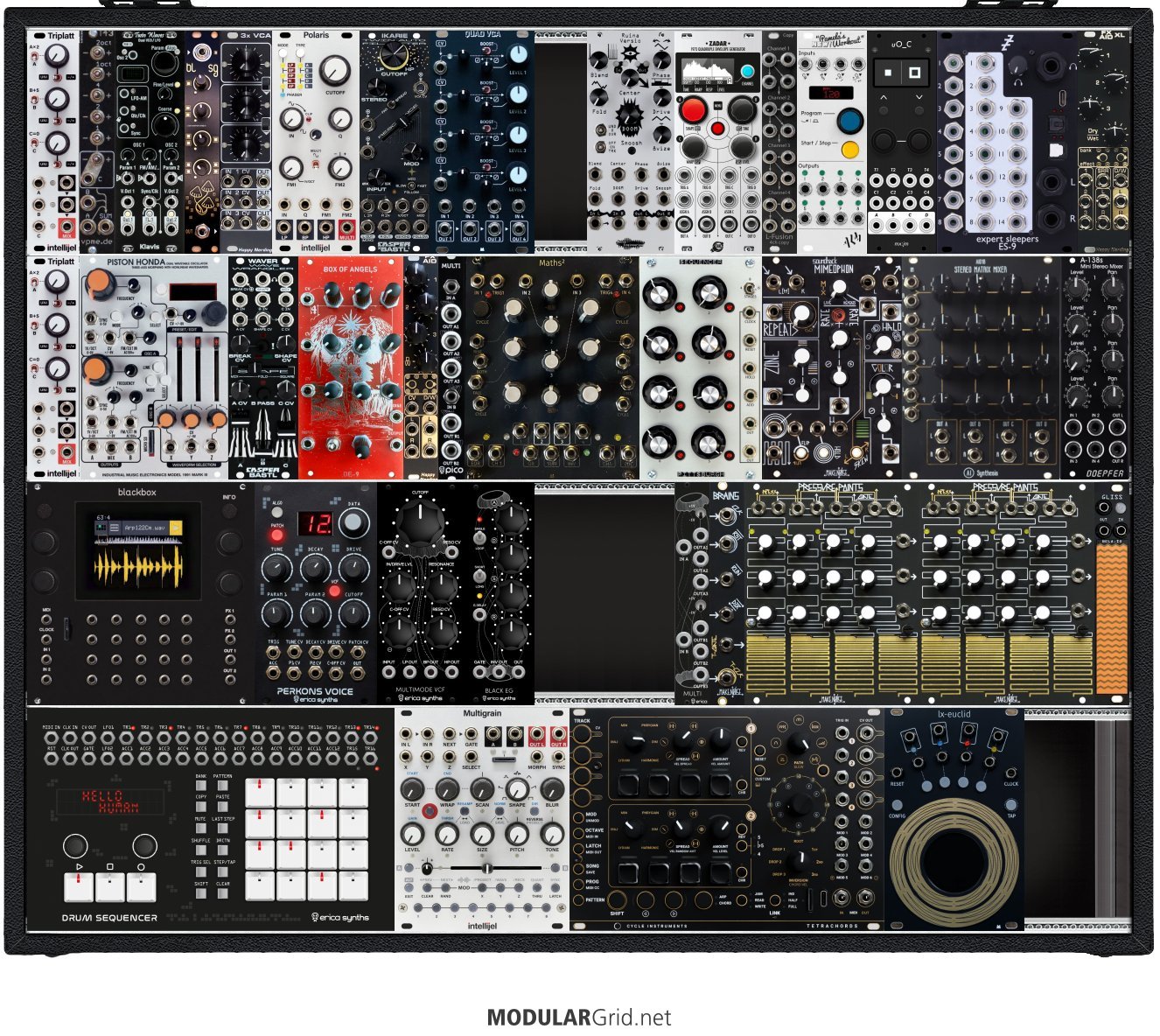Click the PITCH knob on Multigrain

517,834
